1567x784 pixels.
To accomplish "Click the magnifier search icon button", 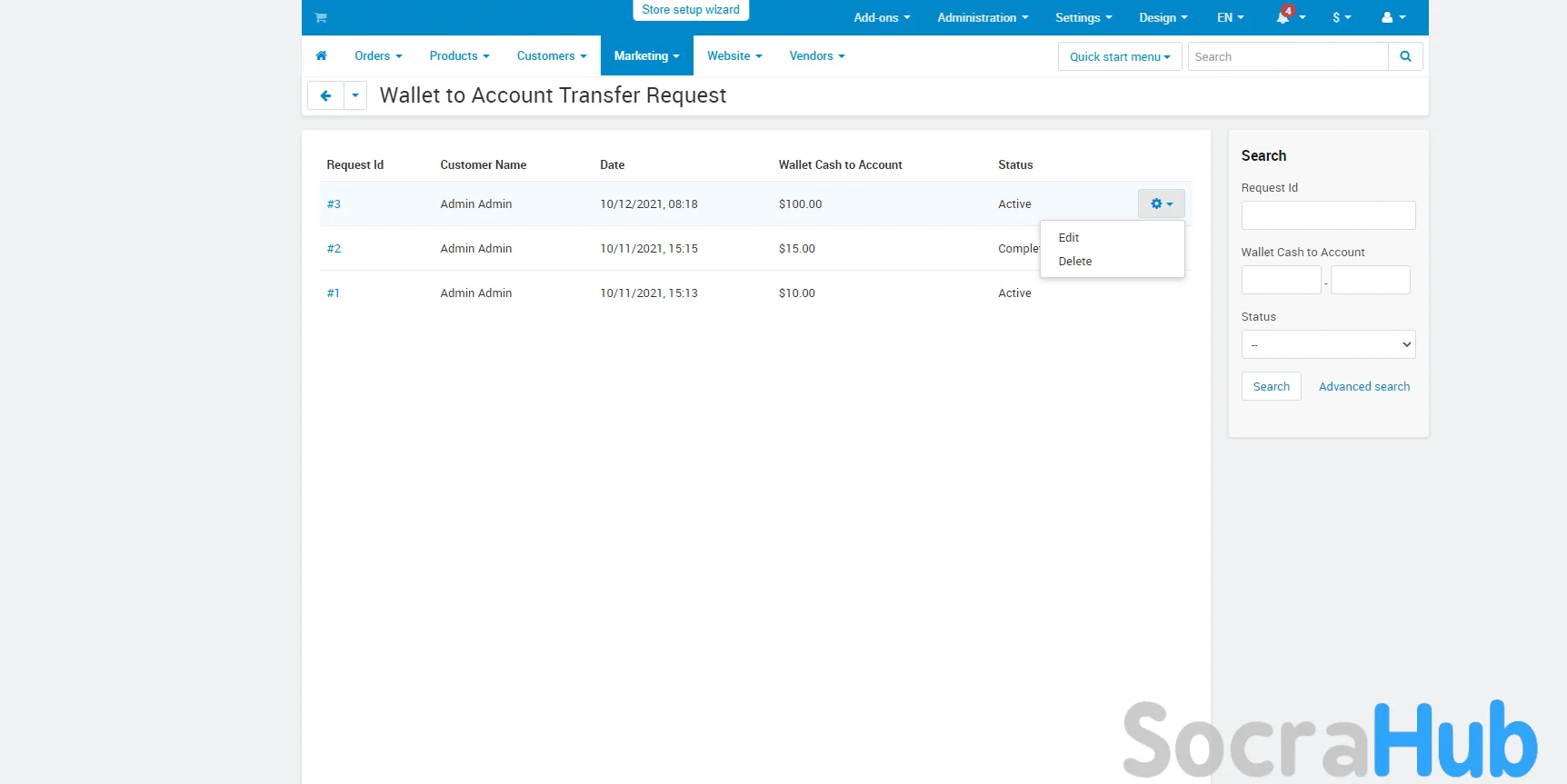I will (1405, 56).
